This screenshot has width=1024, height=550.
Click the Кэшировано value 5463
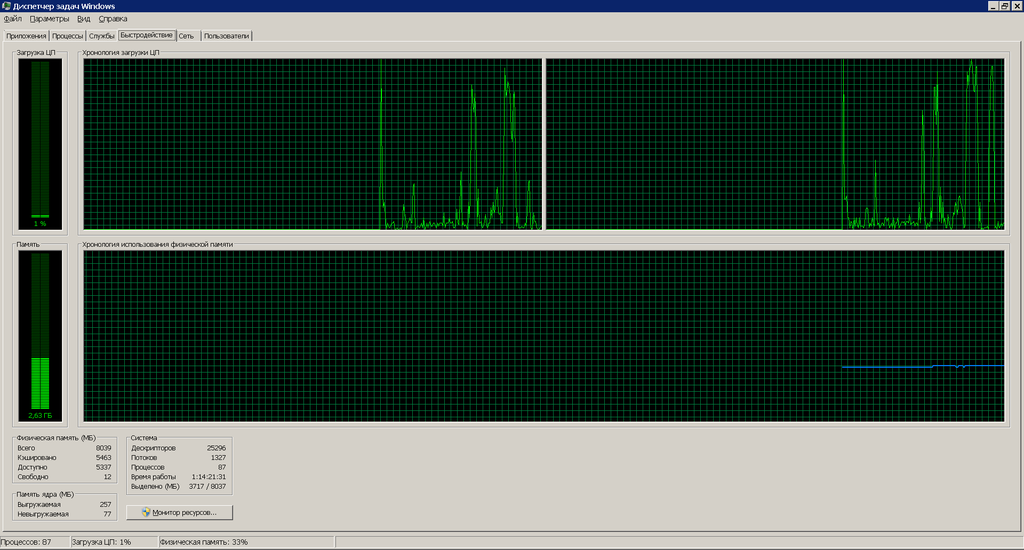(103, 458)
